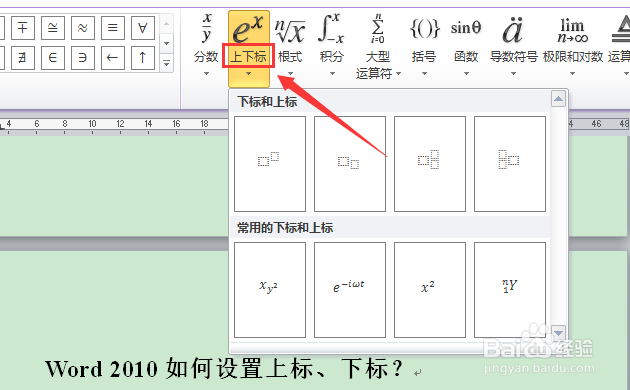Click the 常用的下标和上标 section header
The image size is (630, 390).
click(285, 228)
